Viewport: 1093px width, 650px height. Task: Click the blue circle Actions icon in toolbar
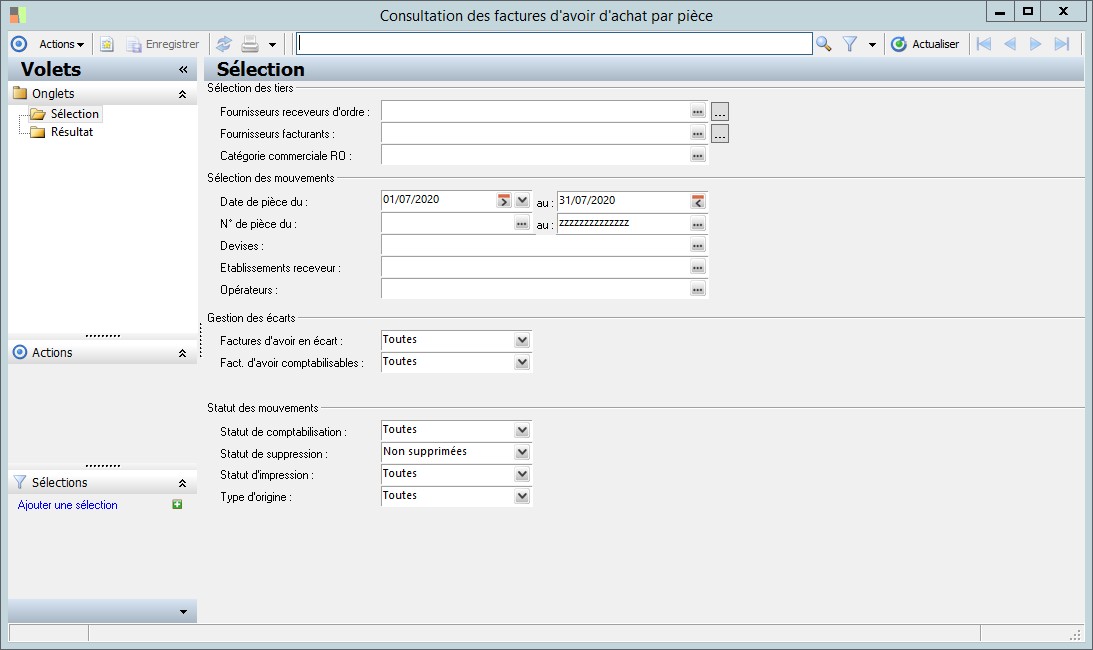click(20, 44)
